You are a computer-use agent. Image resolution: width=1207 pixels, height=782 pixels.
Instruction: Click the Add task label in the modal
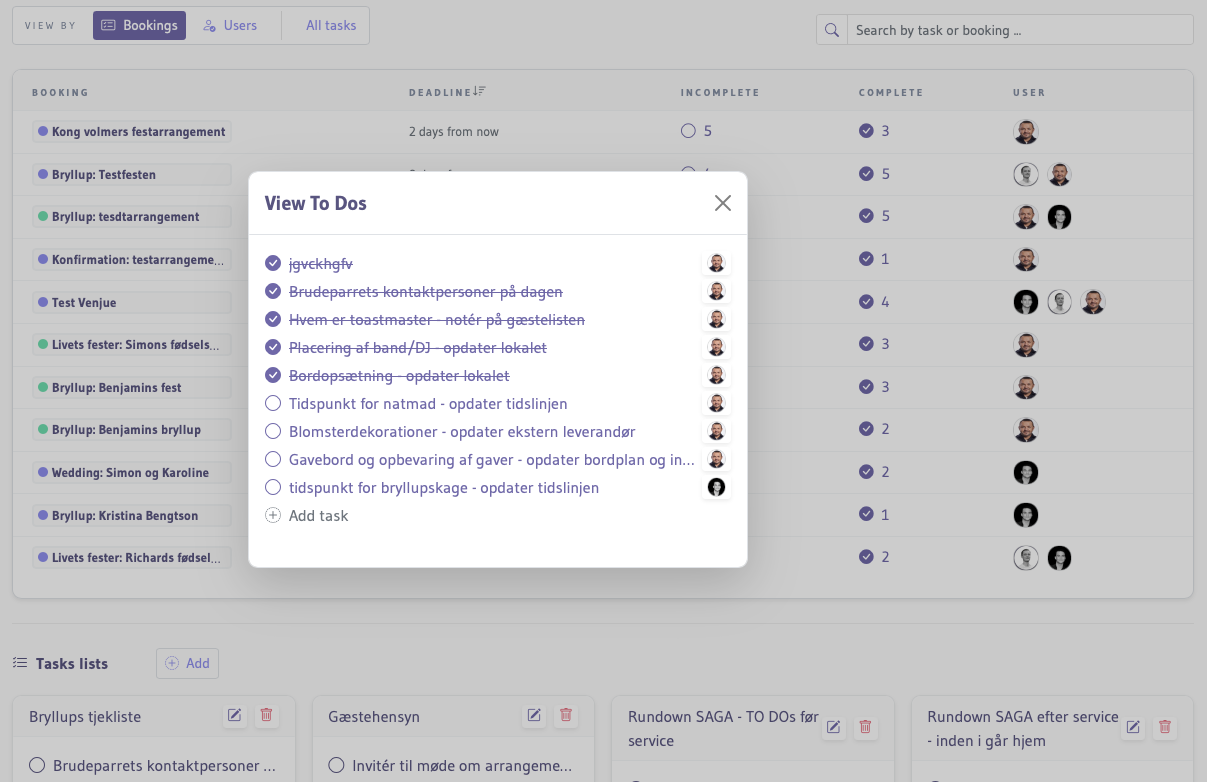click(x=317, y=515)
